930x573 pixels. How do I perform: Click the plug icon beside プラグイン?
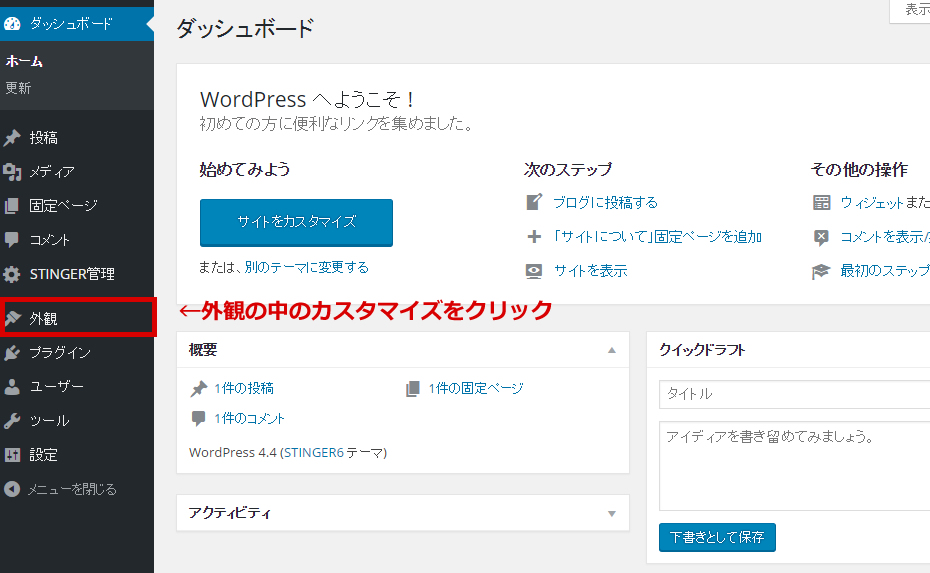pyautogui.click(x=12, y=353)
